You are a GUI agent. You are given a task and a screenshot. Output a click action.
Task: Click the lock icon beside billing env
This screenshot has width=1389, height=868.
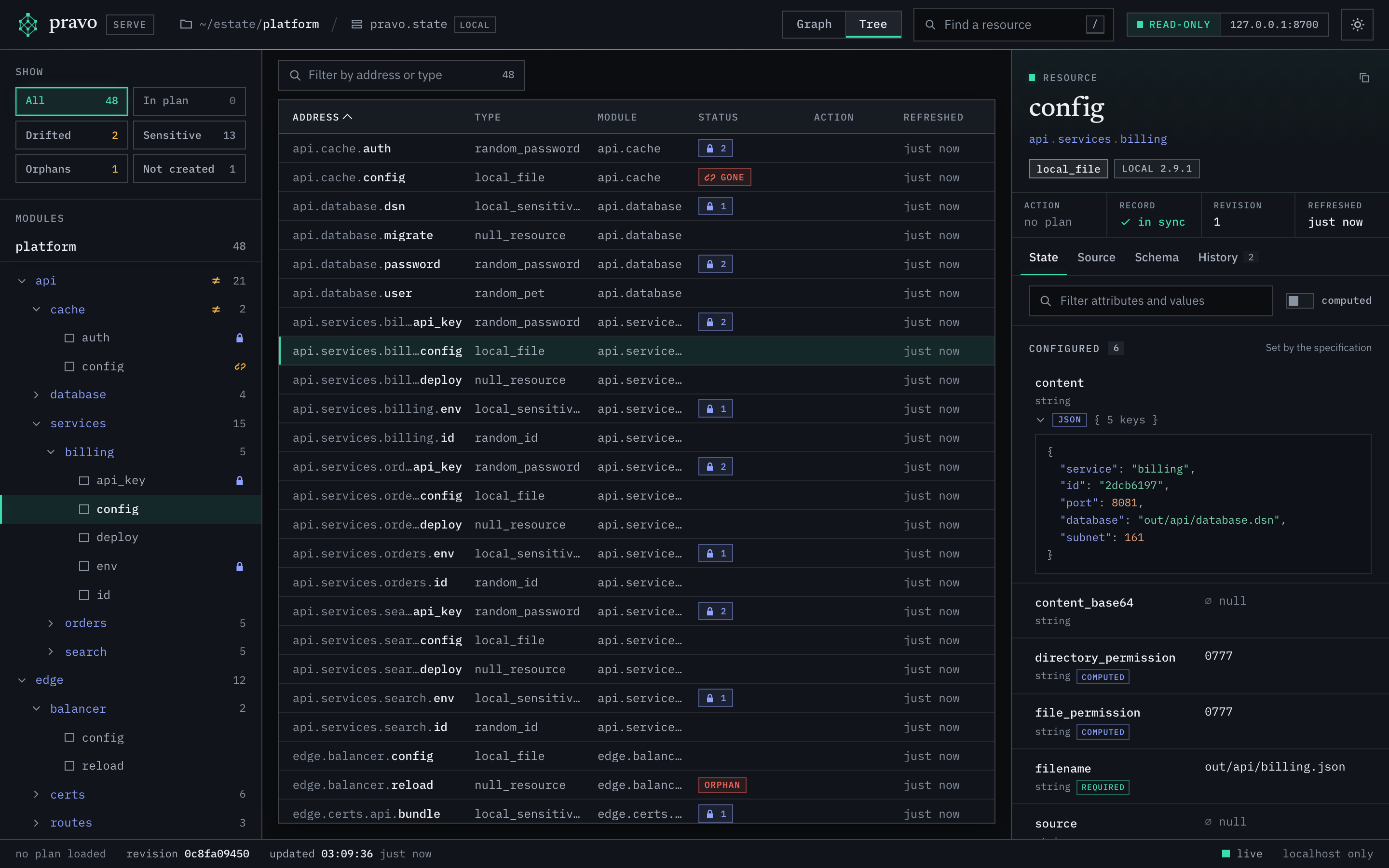pyautogui.click(x=239, y=566)
